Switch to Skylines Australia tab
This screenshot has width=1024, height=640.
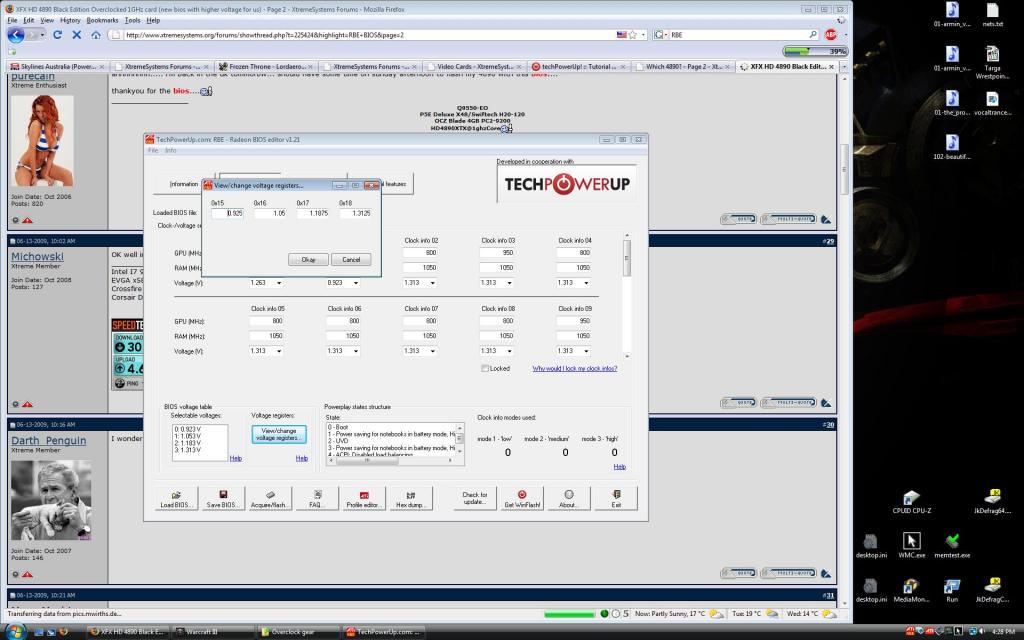tap(57, 67)
